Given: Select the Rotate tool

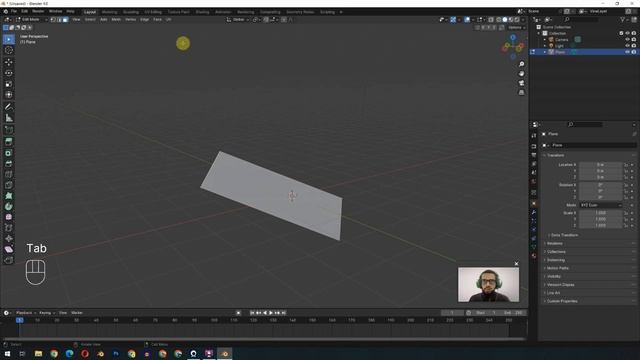Looking at the screenshot, I should point(9,73).
